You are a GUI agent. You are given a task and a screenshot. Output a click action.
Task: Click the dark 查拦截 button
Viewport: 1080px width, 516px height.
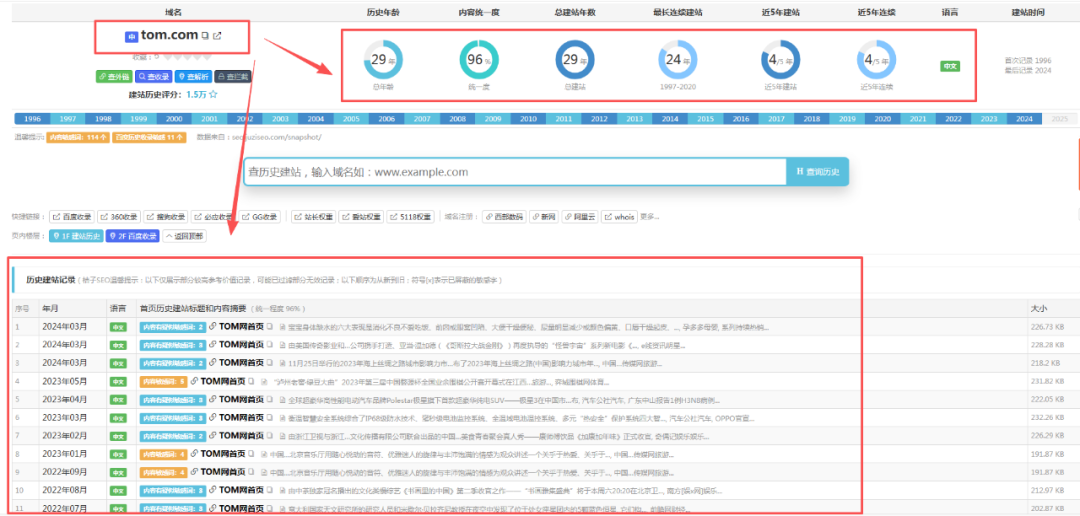point(233,76)
